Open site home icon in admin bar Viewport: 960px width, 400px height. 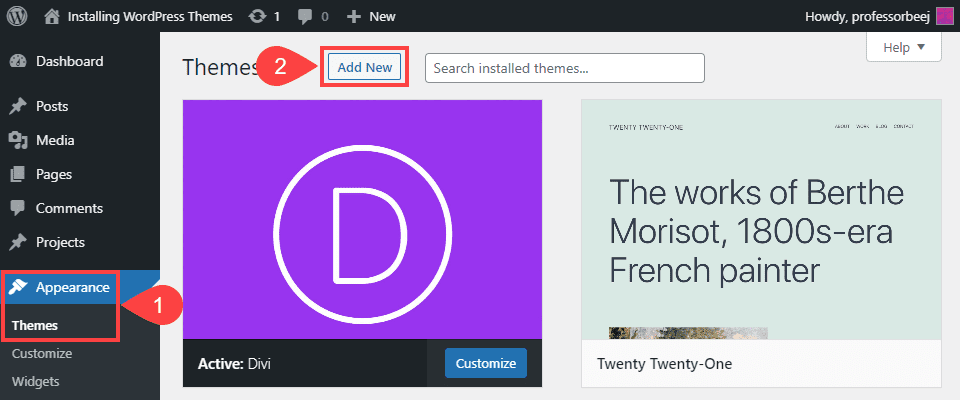tap(52, 16)
